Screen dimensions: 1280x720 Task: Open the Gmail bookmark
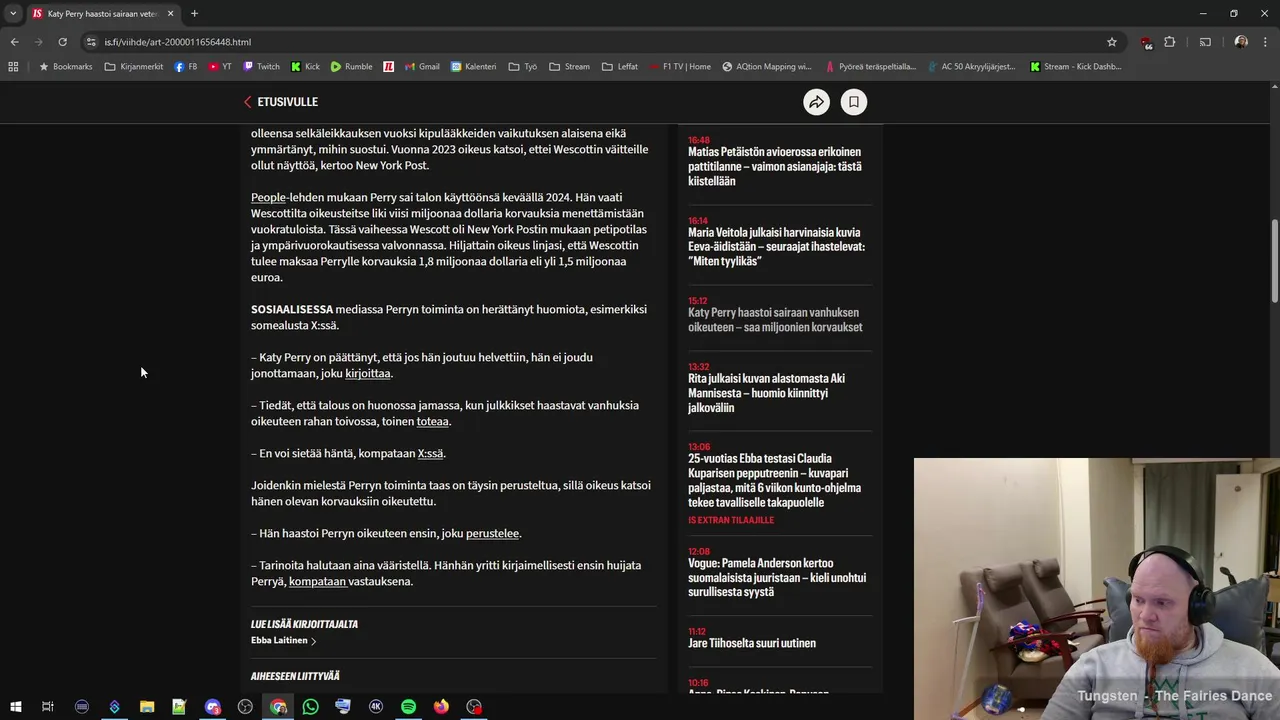pyautogui.click(x=422, y=67)
